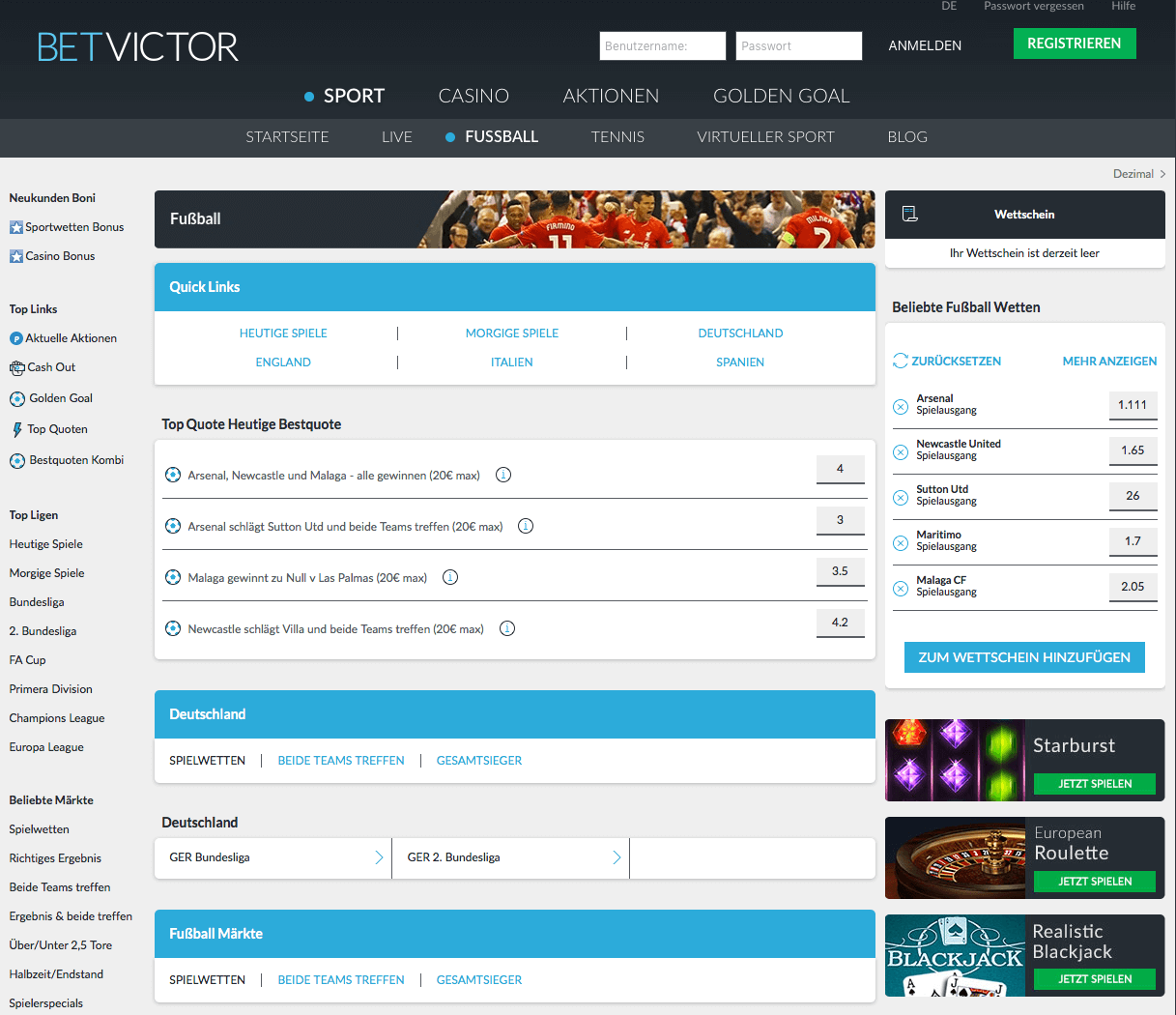1176x1015 pixels.
Task: Play European Roulette via Jetzt Spielen
Action: pos(1095,882)
